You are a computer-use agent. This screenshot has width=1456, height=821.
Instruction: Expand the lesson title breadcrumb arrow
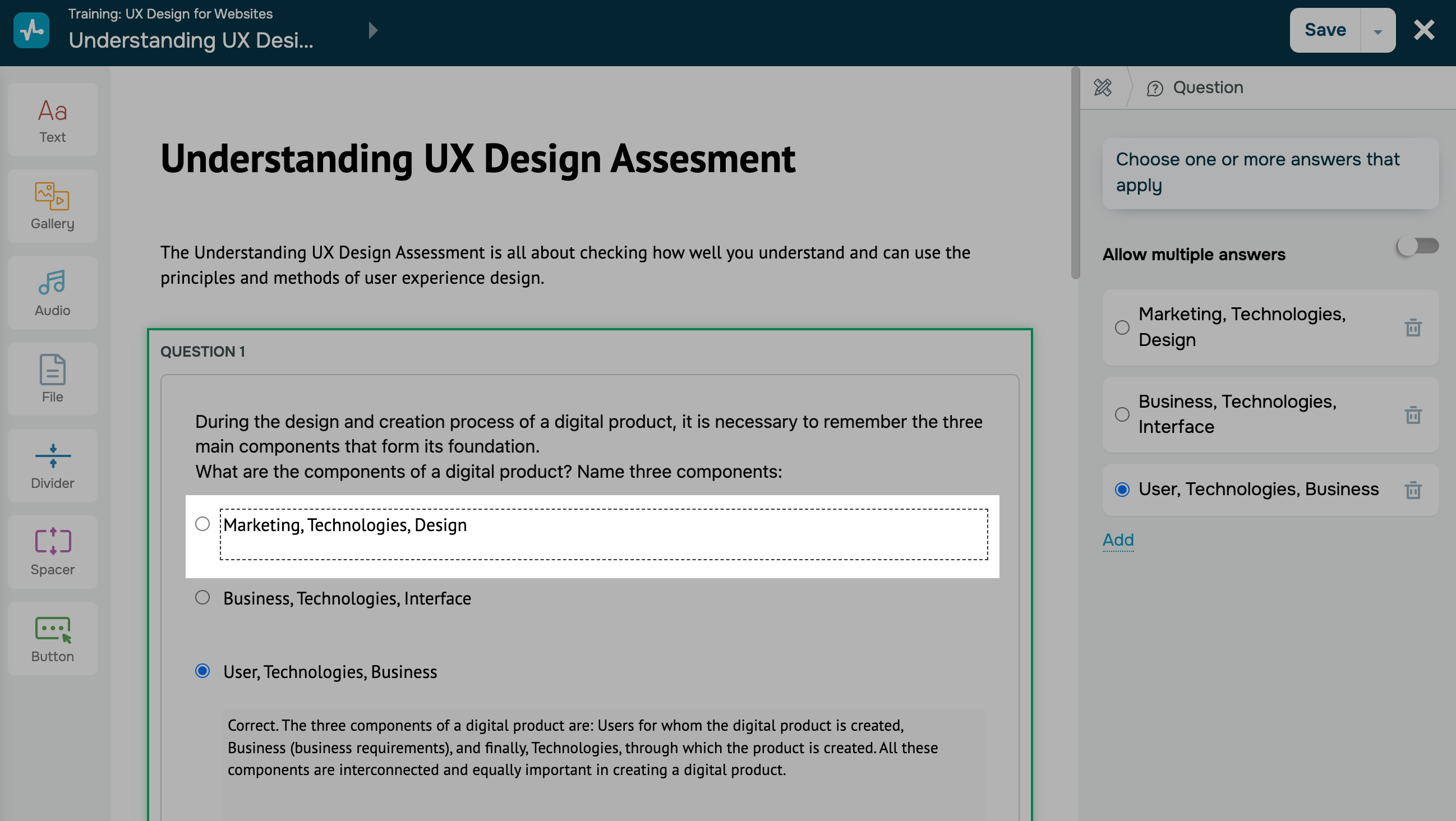(x=372, y=30)
